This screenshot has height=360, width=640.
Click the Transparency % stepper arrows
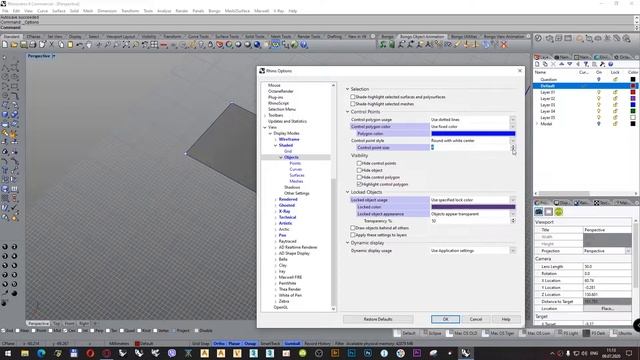pos(513,221)
